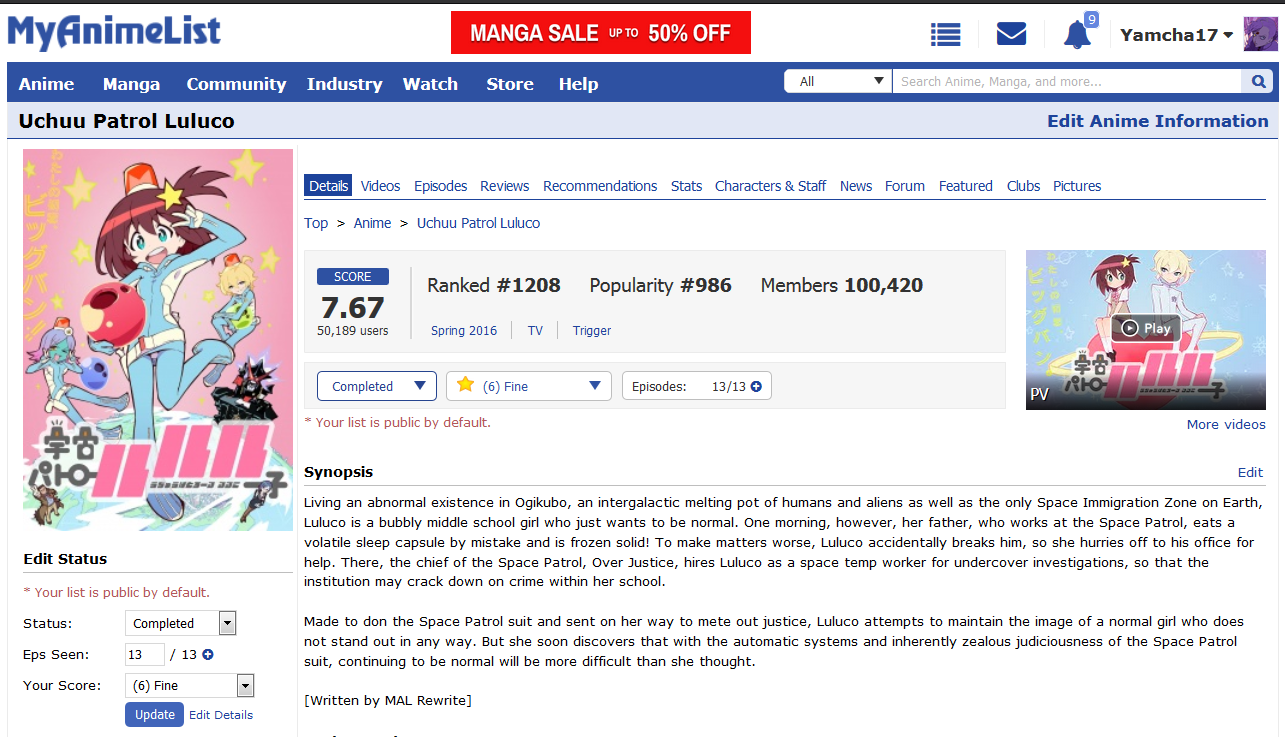This screenshot has width=1285, height=737.
Task: Open the Completed status dropdown in score box
Action: [x=377, y=386]
